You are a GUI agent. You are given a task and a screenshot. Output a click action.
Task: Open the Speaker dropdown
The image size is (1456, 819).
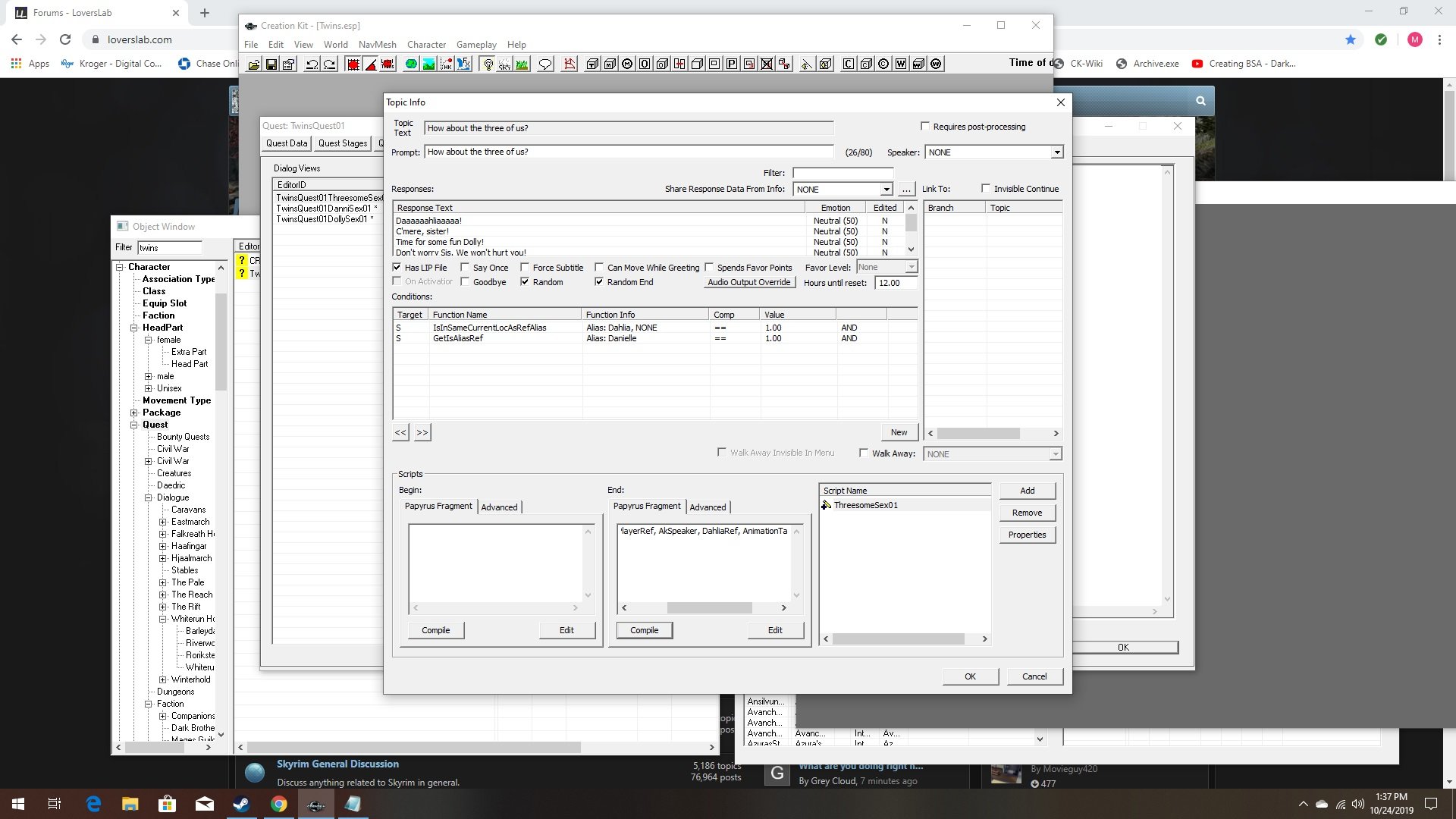coord(1056,152)
